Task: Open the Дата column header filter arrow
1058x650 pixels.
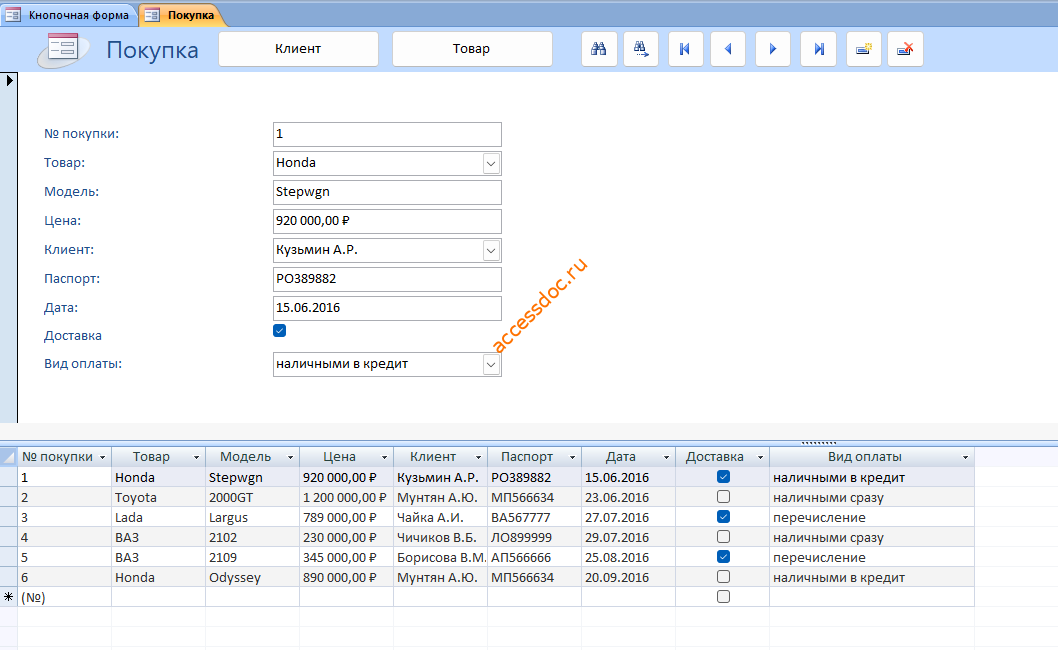Action: point(667,458)
